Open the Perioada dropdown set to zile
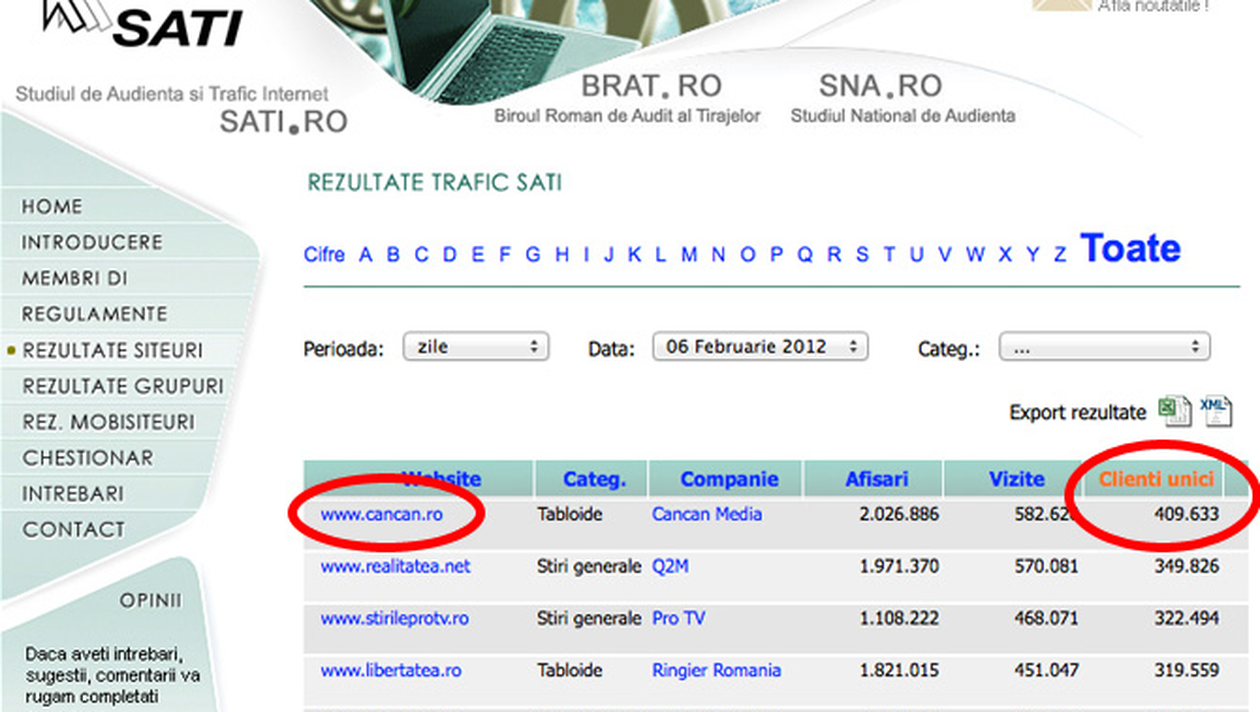 click(x=476, y=347)
